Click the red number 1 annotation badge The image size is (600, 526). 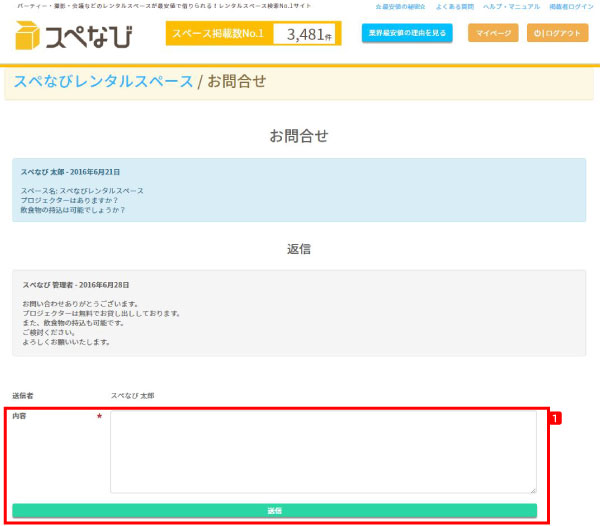click(557, 418)
